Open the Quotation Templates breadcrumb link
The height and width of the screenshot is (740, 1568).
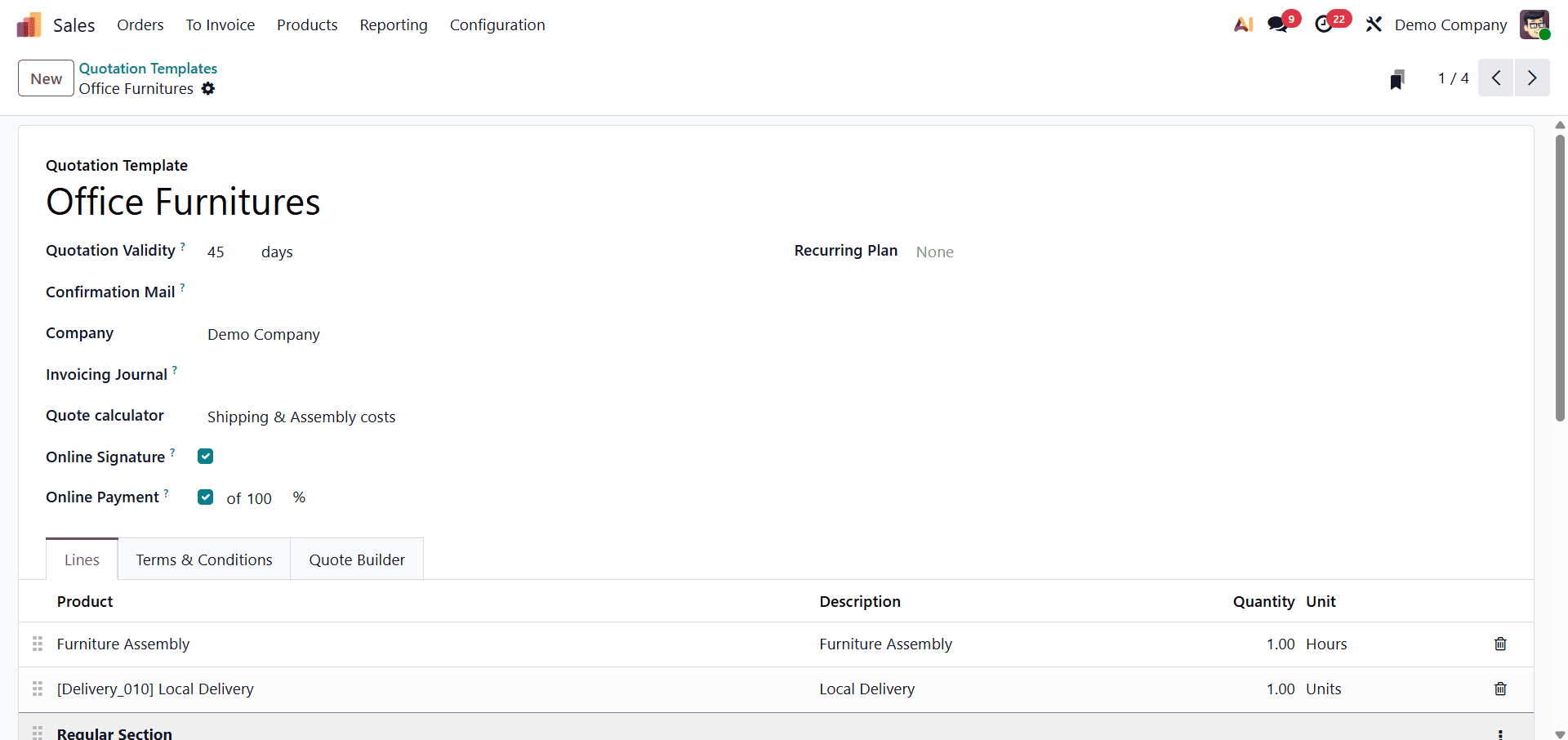coord(148,69)
